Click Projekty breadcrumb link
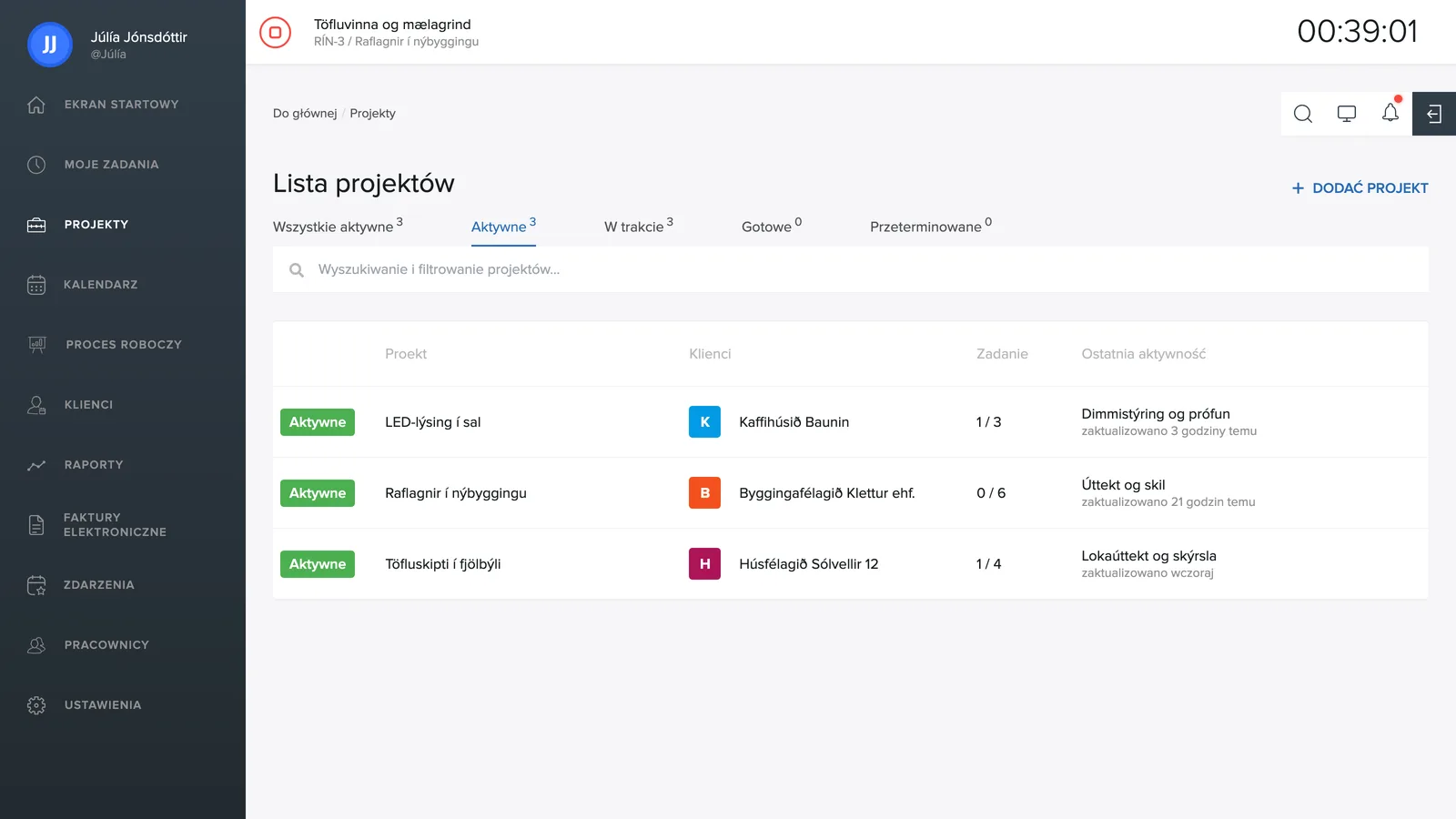This screenshot has height=819, width=1456. [372, 114]
